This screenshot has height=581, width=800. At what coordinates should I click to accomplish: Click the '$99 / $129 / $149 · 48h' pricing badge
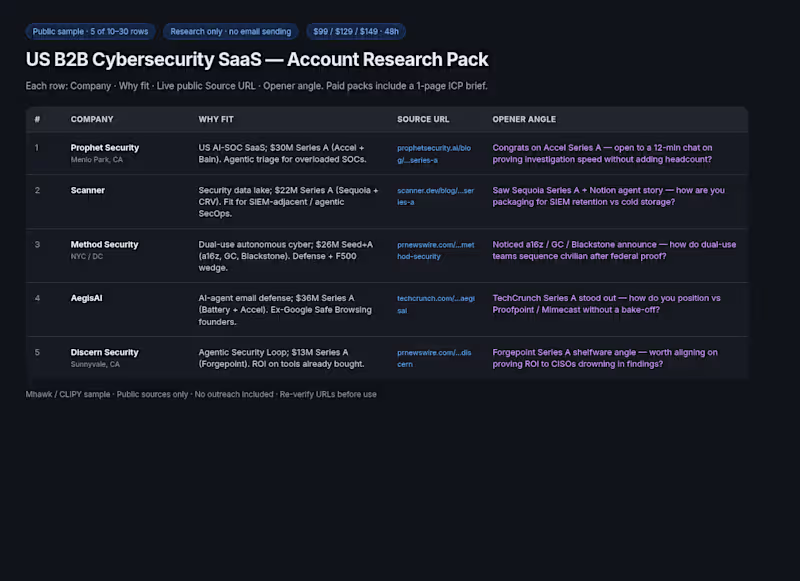pyautogui.click(x=356, y=32)
